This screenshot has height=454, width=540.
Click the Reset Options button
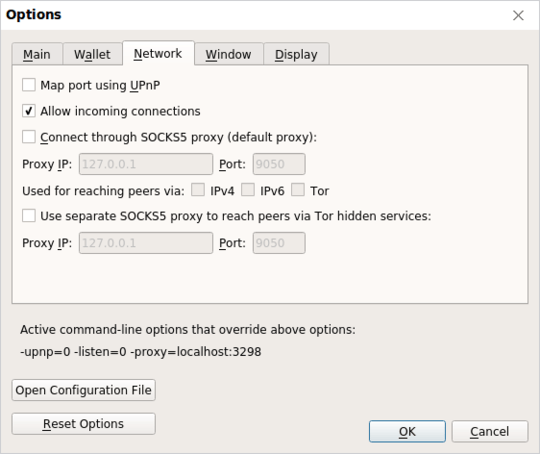84,424
